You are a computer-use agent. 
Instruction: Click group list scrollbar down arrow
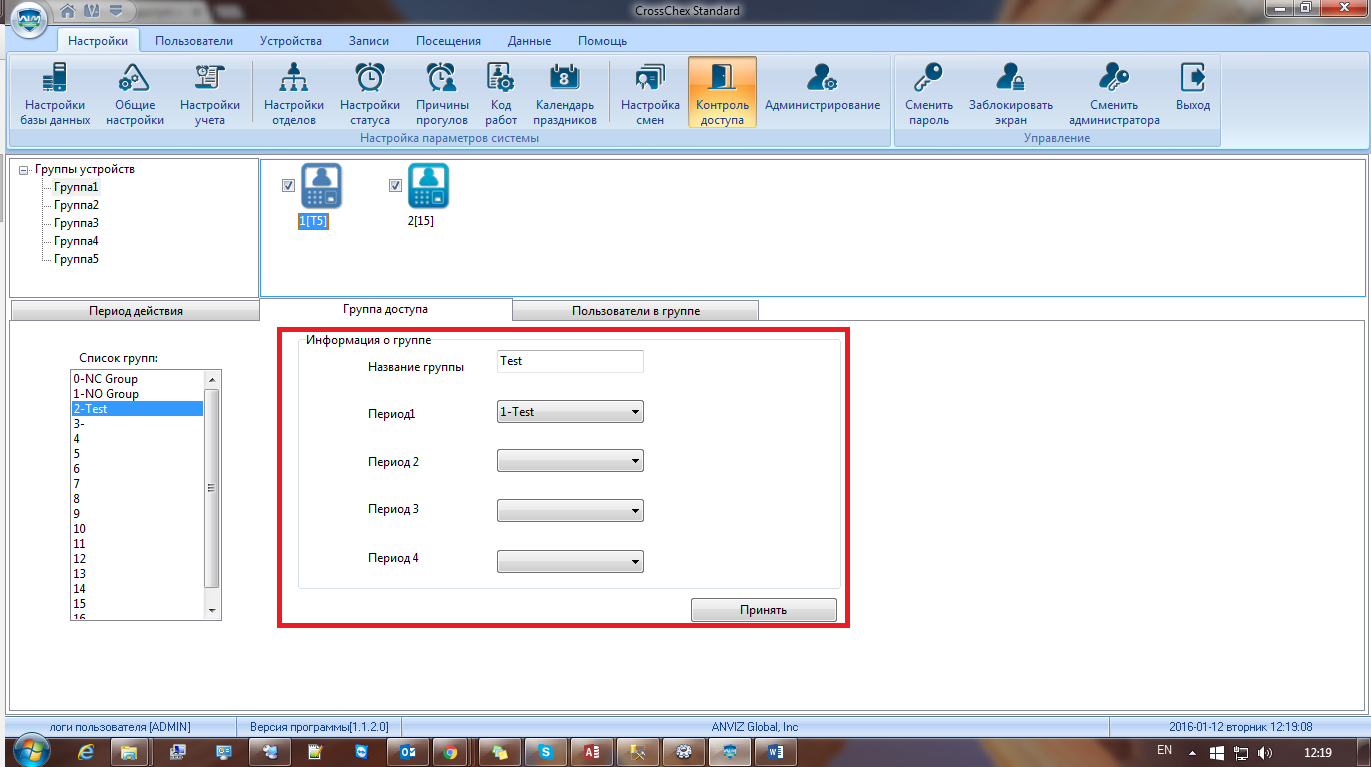[211, 610]
